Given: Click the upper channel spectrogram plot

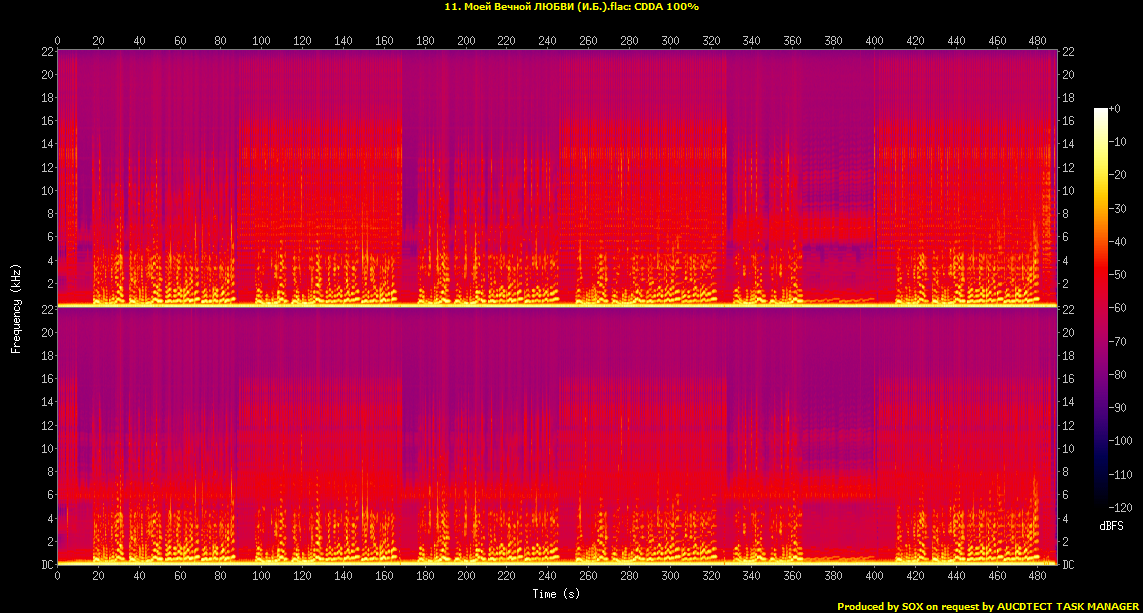Looking at the screenshot, I should pyautogui.click(x=557, y=175).
